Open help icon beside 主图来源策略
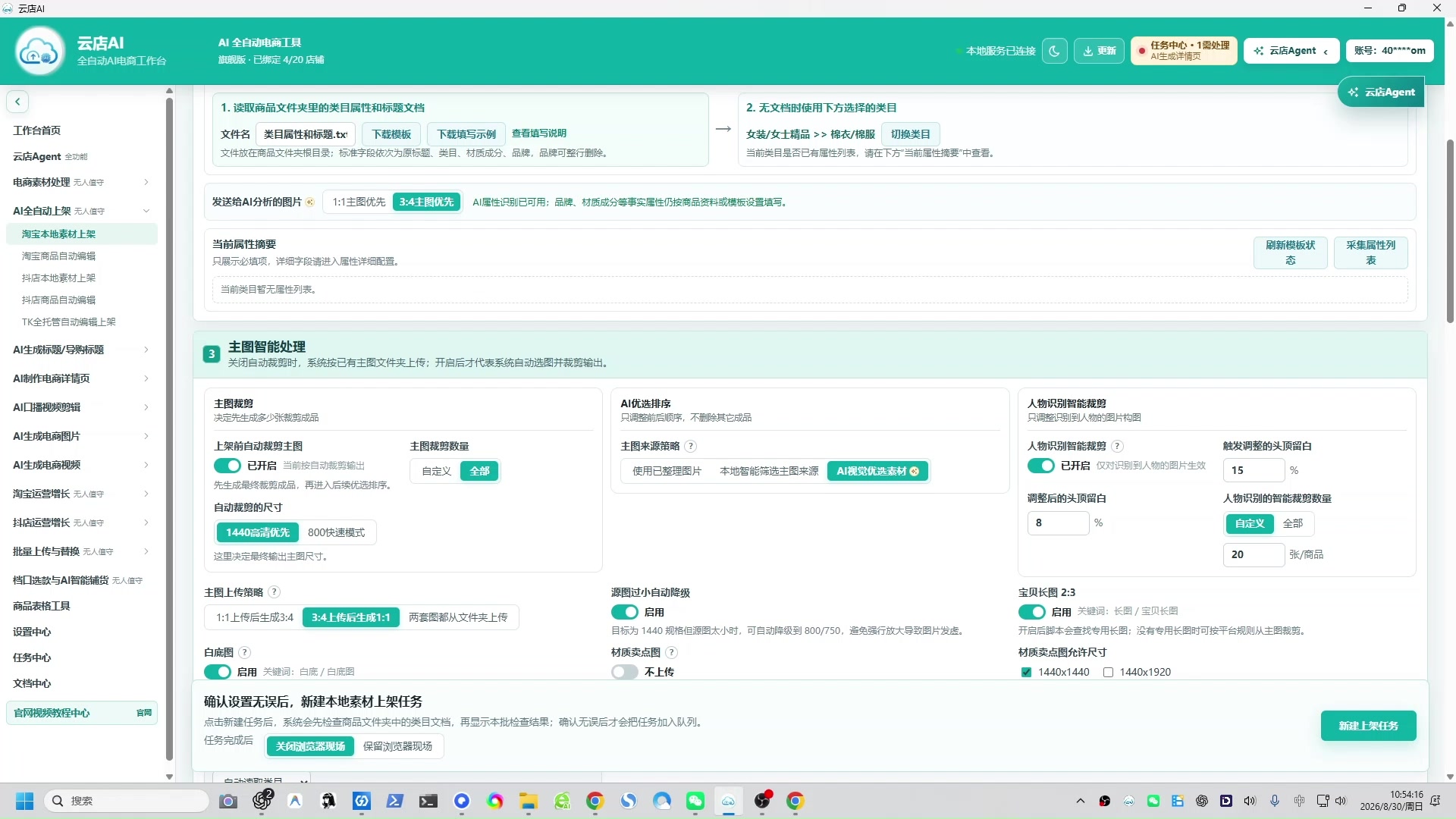 pyautogui.click(x=691, y=446)
